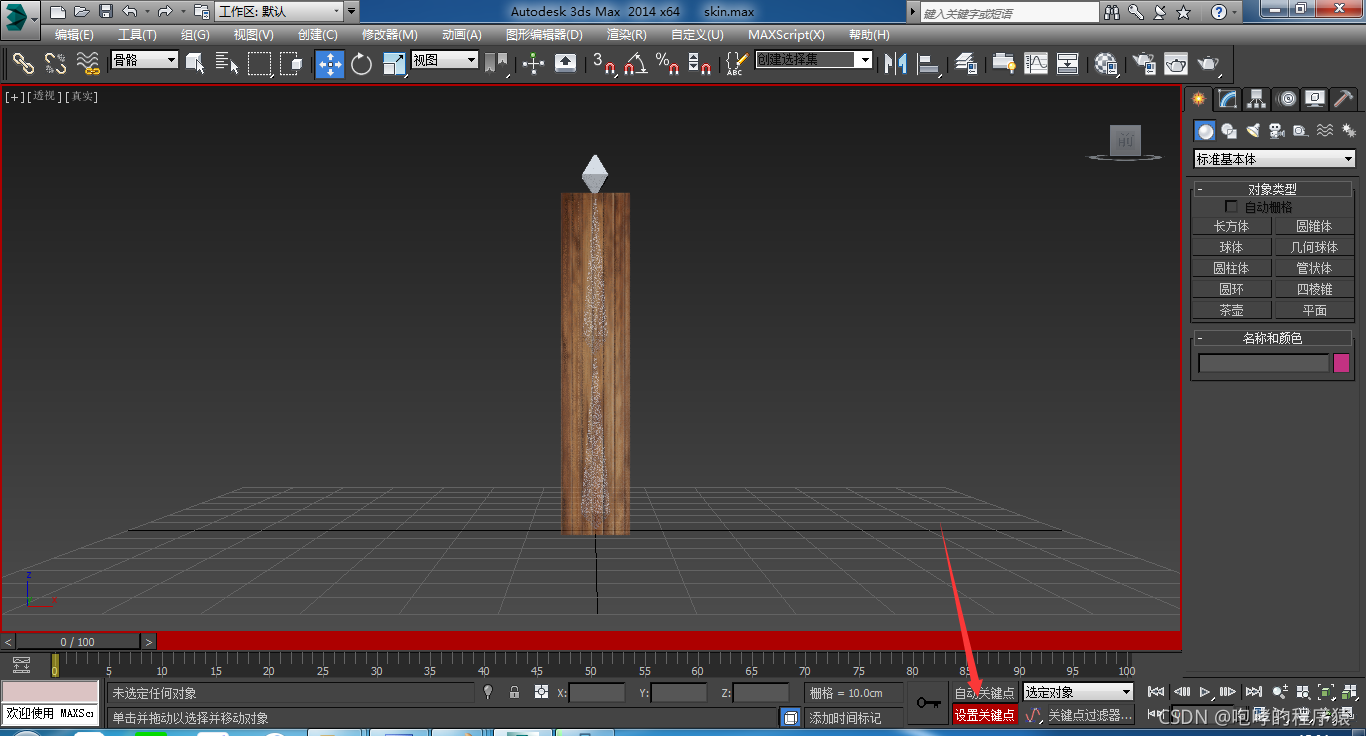Switch to the Hierarchy panel tab

point(1257,98)
